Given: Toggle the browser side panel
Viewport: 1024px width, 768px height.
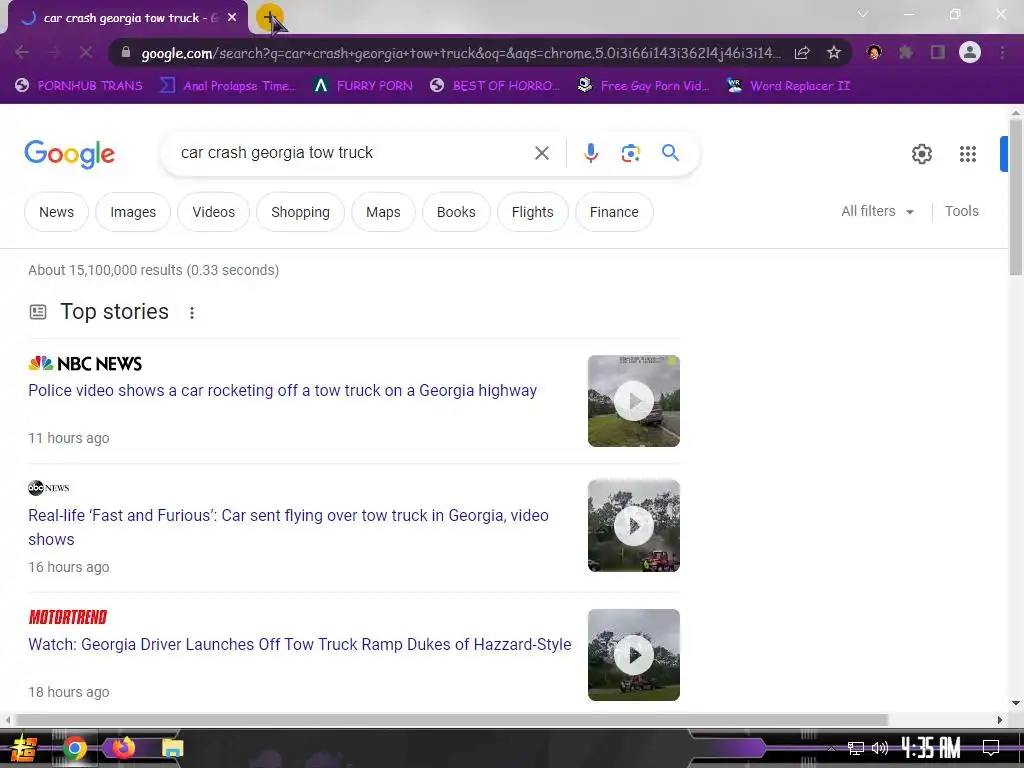Looking at the screenshot, I should [938, 52].
